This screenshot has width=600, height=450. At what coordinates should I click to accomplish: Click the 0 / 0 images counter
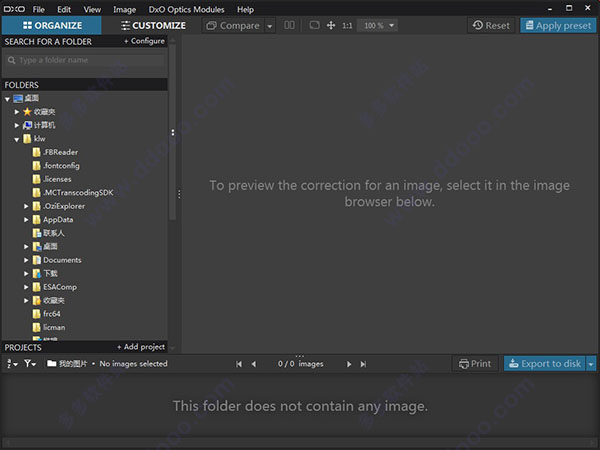tap(300, 364)
